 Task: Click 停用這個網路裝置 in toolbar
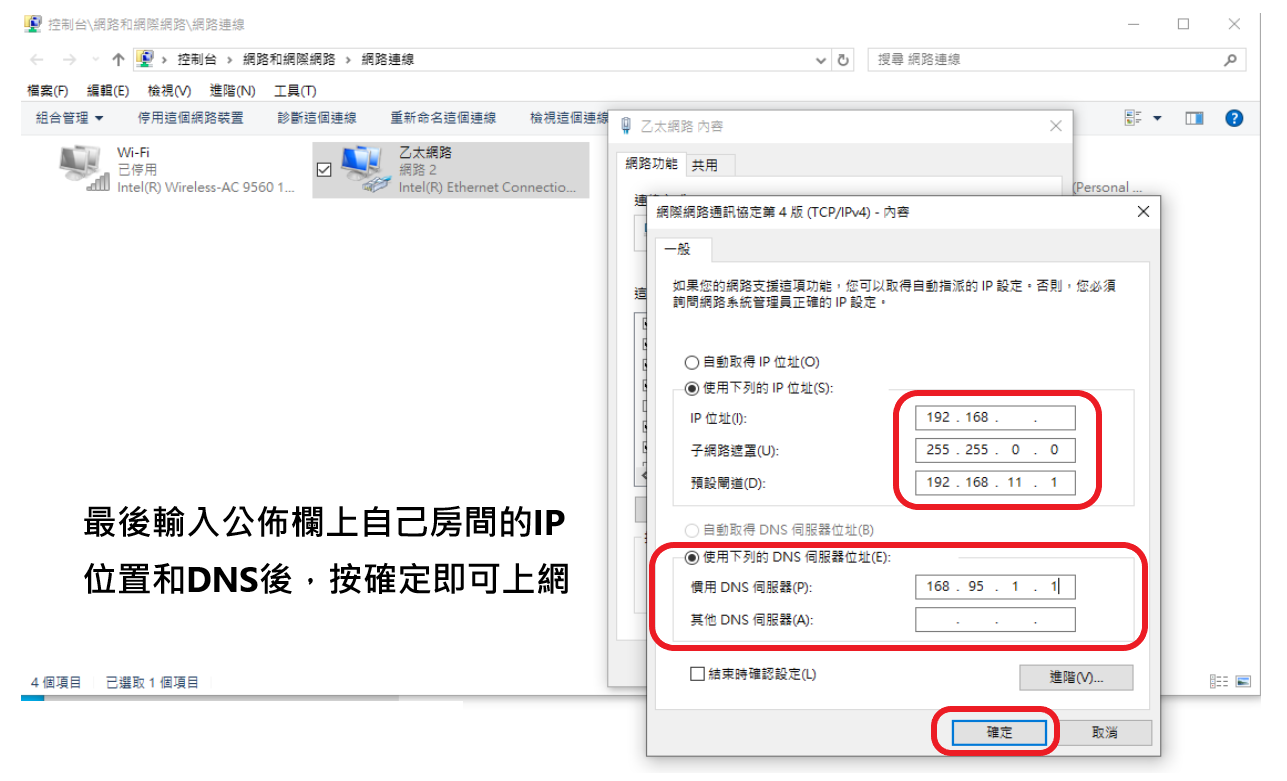[x=190, y=118]
